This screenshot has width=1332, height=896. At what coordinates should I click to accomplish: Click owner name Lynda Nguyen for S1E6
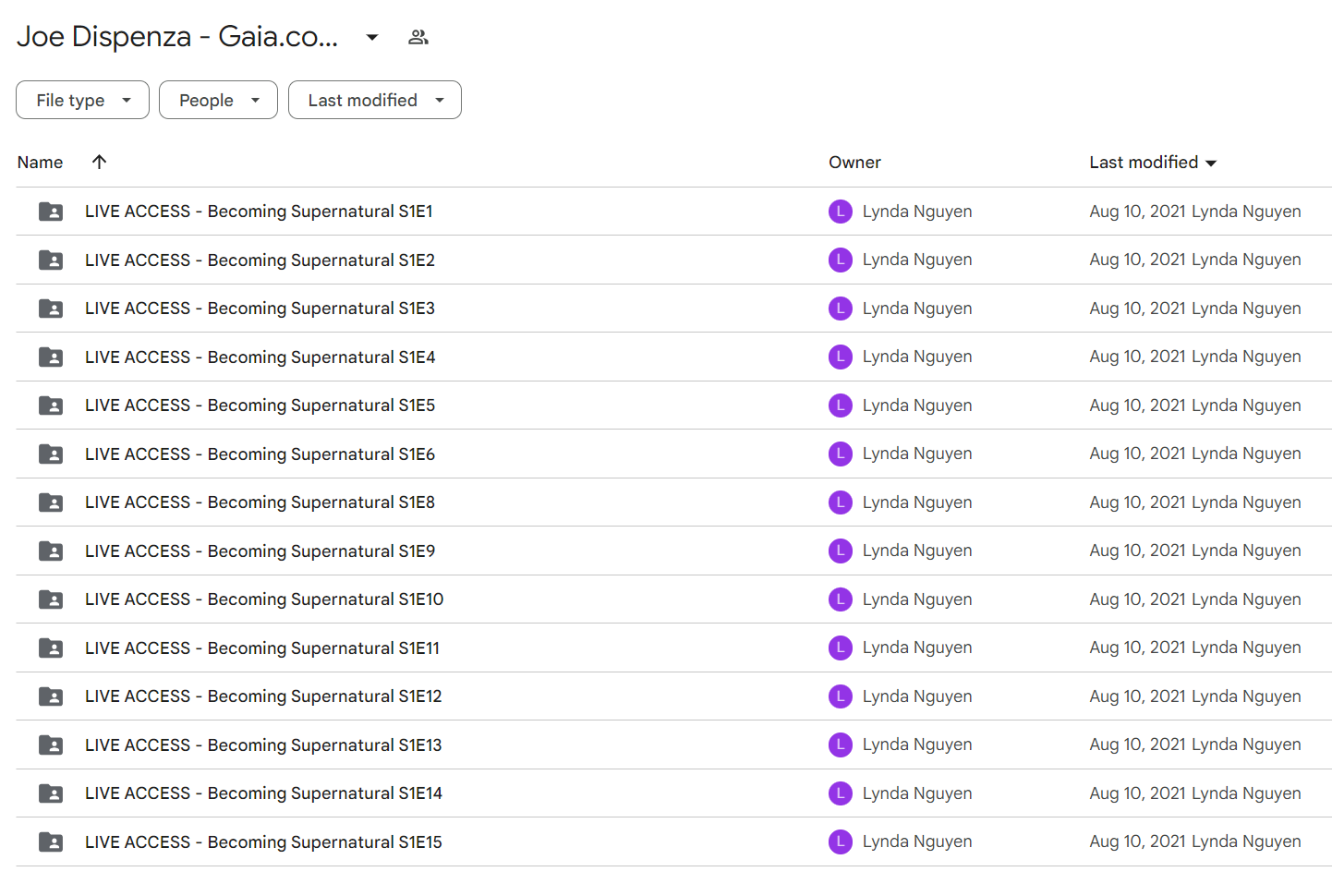pos(917,454)
